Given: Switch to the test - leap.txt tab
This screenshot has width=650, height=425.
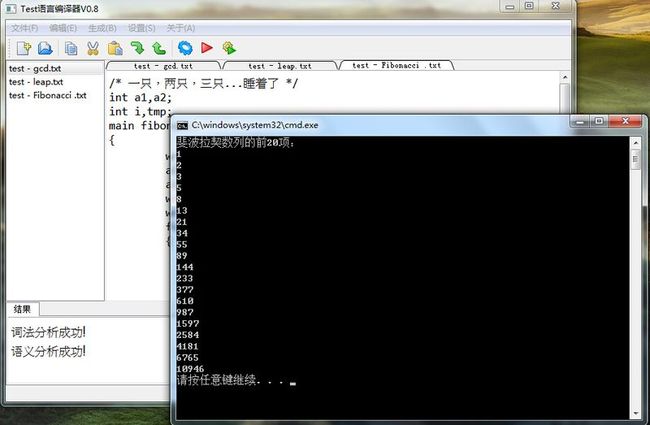Looking at the screenshot, I should pos(280,66).
